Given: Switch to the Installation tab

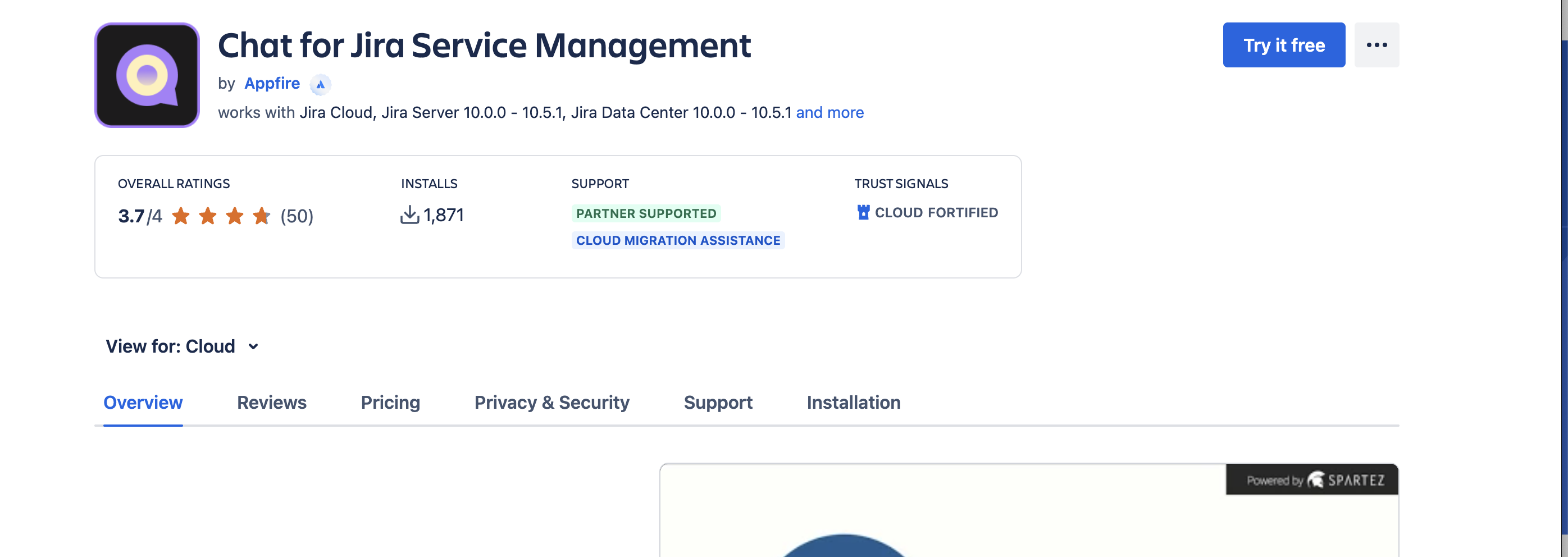Looking at the screenshot, I should tap(854, 403).
